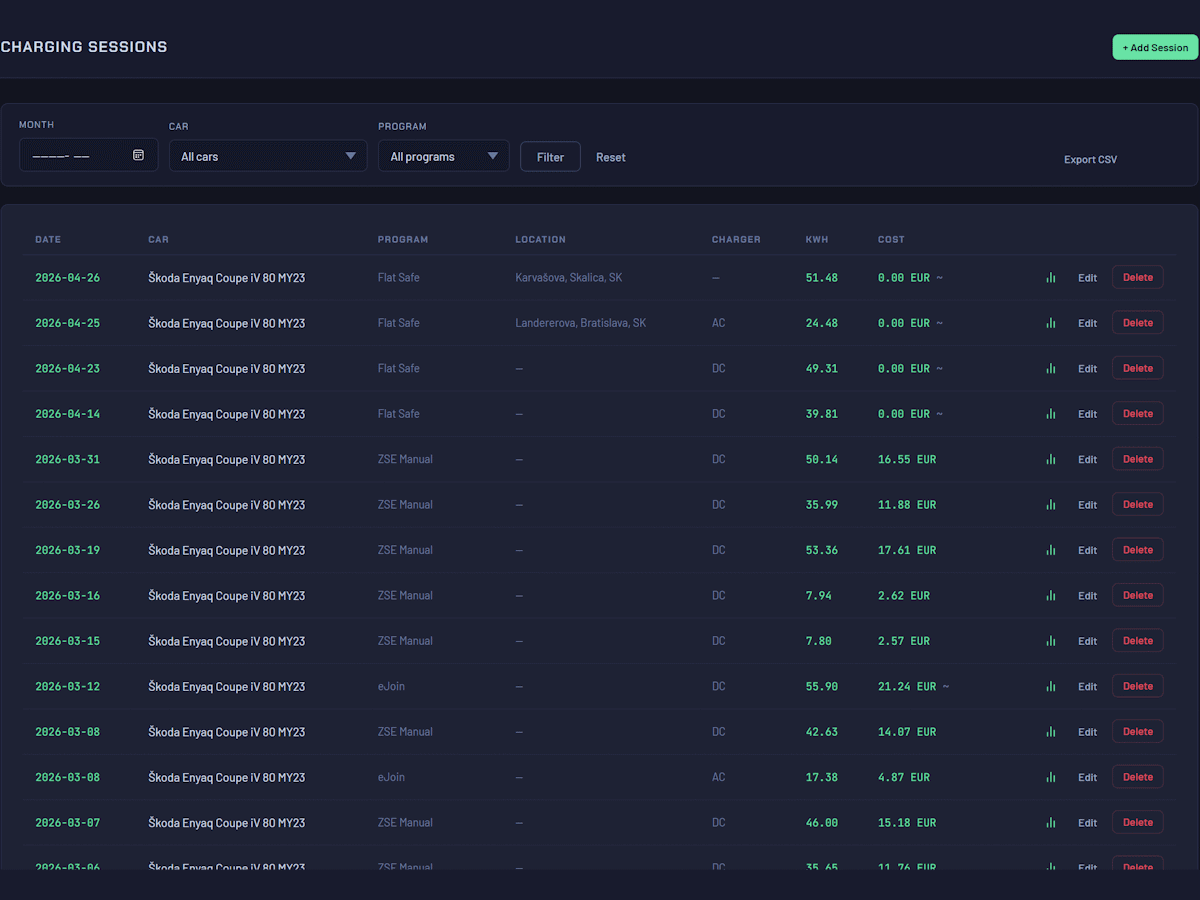View chart icon on 2026-03-31 row
Viewport: 1200px width, 900px height.
(x=1050, y=460)
